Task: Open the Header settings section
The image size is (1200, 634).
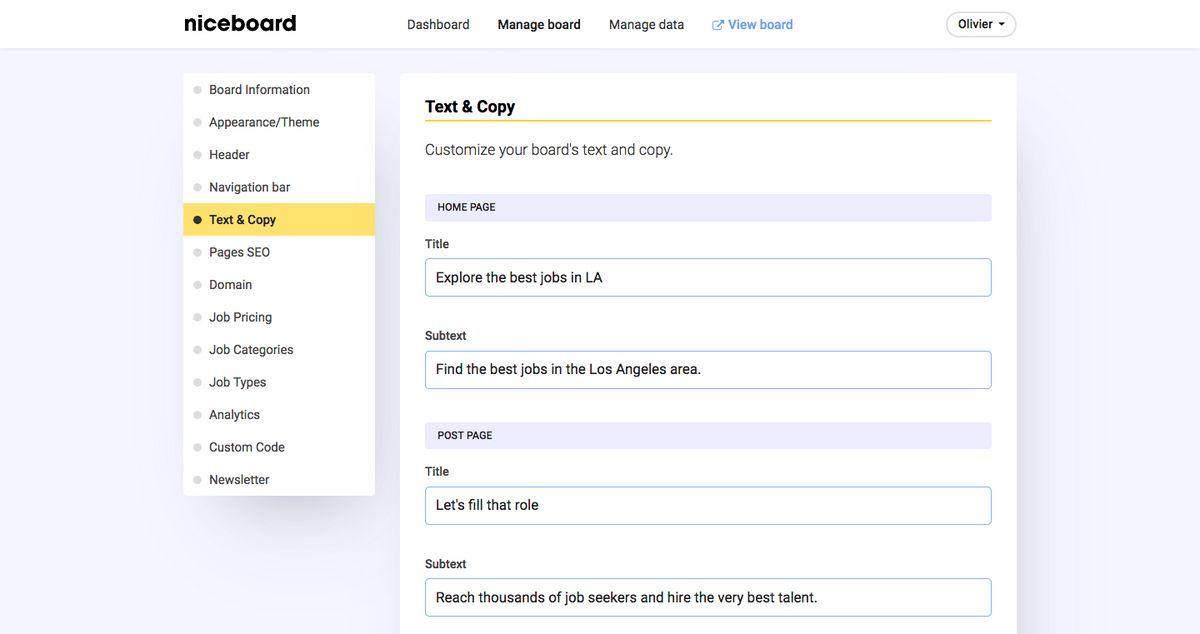Action: (x=229, y=155)
